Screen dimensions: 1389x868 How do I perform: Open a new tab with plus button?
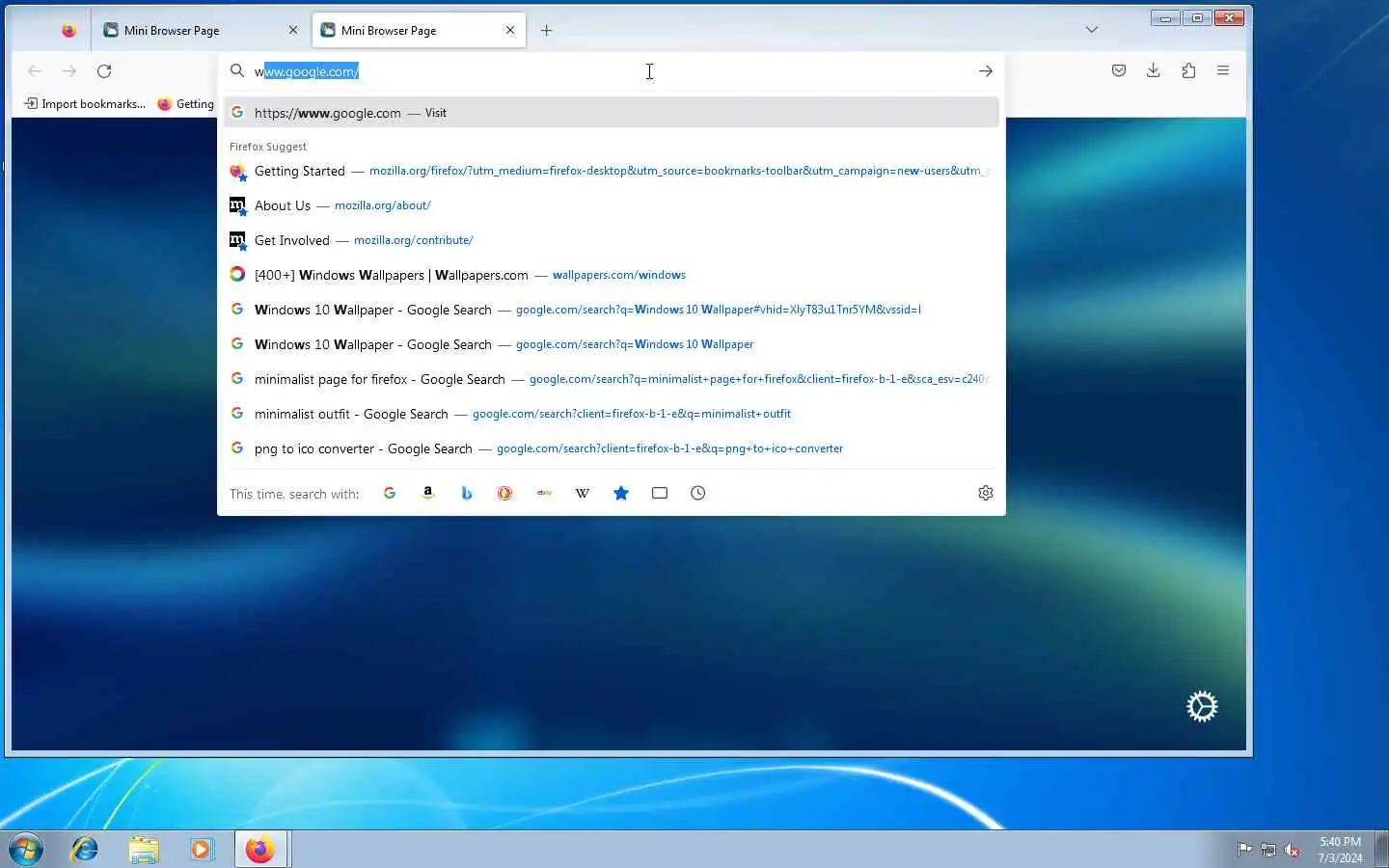pyautogui.click(x=546, y=30)
